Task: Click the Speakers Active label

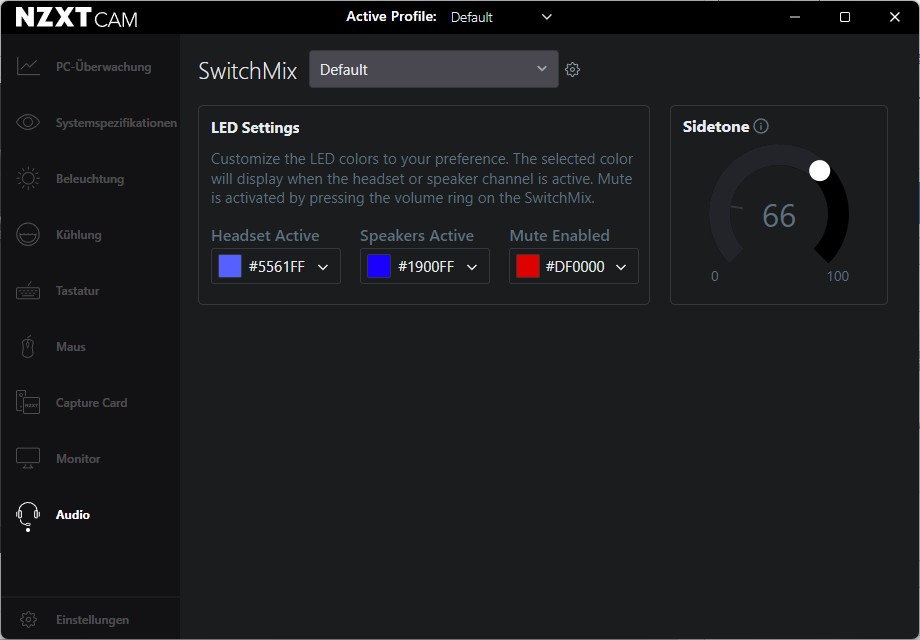Action: (417, 235)
